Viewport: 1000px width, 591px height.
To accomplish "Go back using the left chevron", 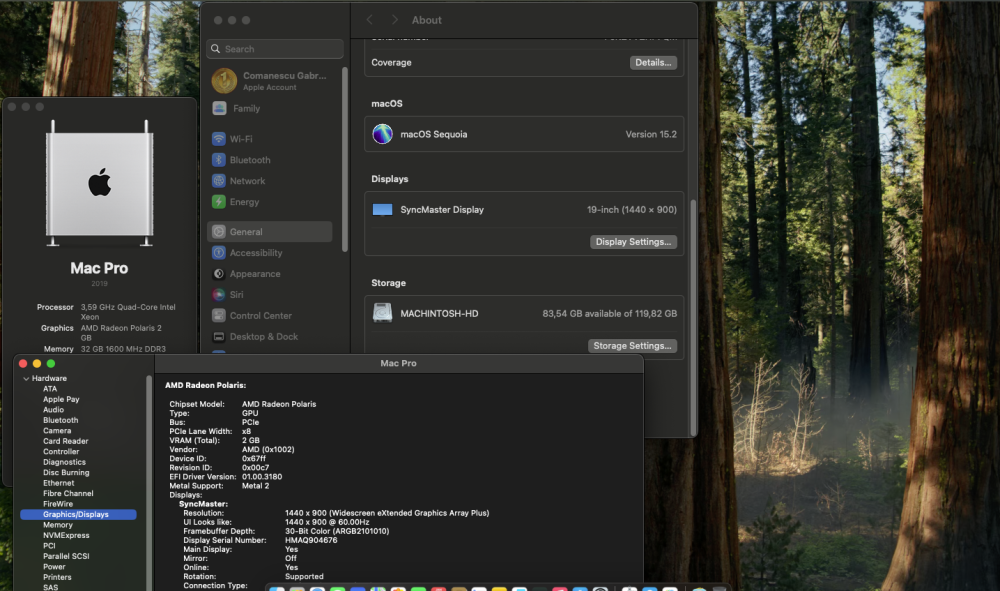I will [370, 20].
